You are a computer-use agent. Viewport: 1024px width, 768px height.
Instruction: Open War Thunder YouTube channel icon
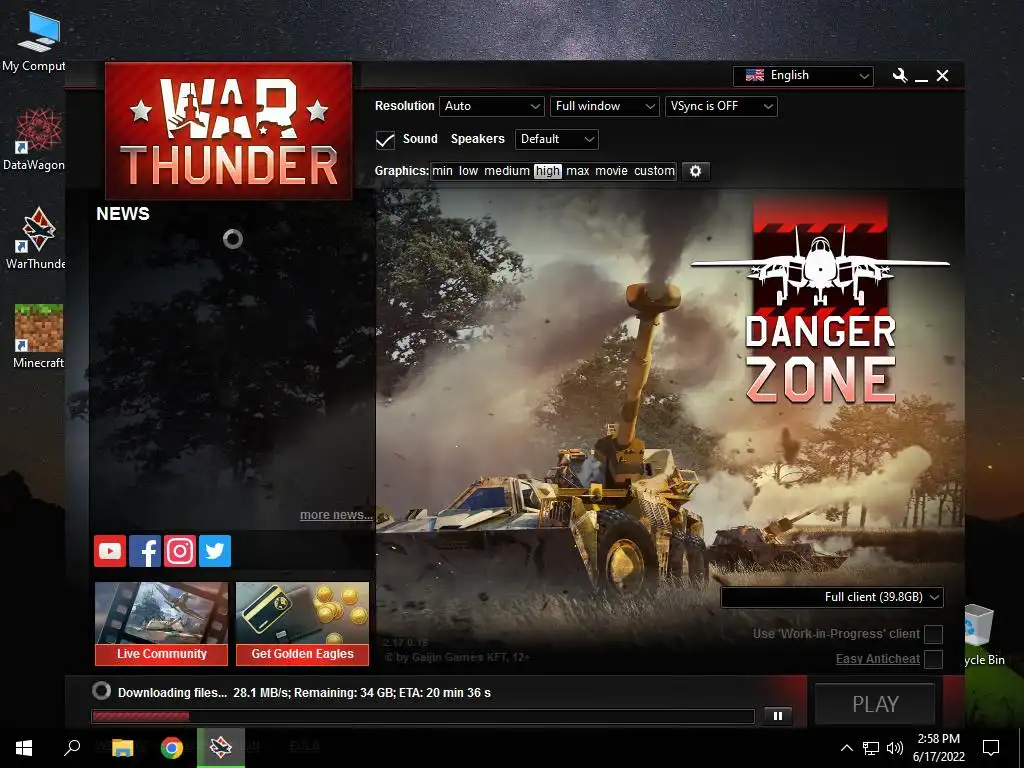(x=110, y=551)
